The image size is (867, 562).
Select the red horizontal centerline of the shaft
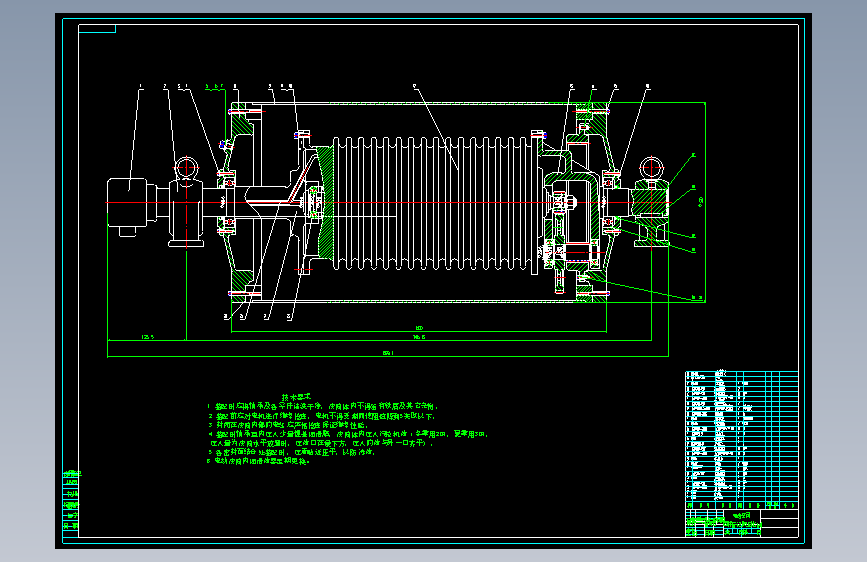pyautogui.click(x=387, y=203)
